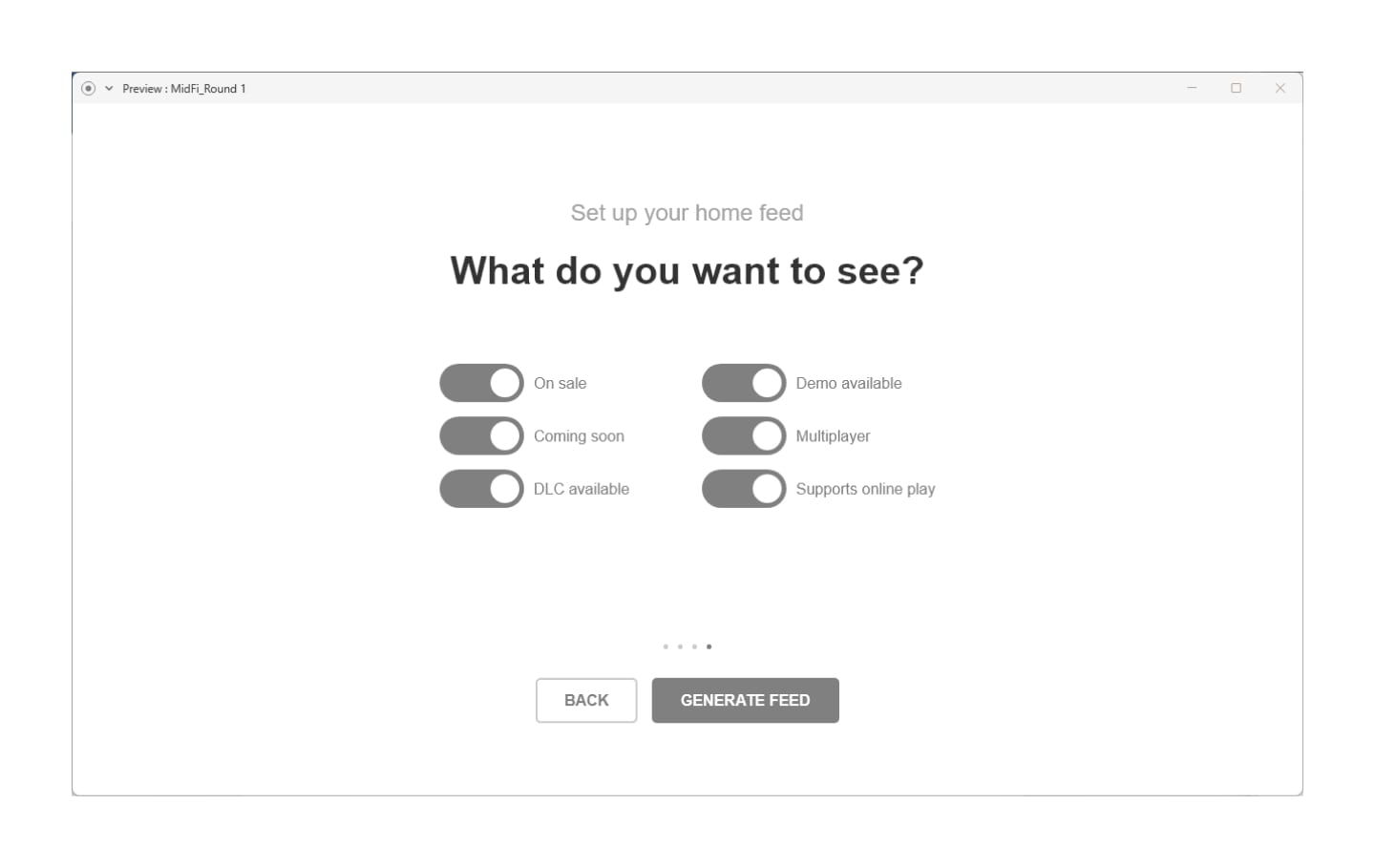This screenshot has width=1375, height=868.
Task: Click the active fourth pagination dot
Action: click(709, 646)
